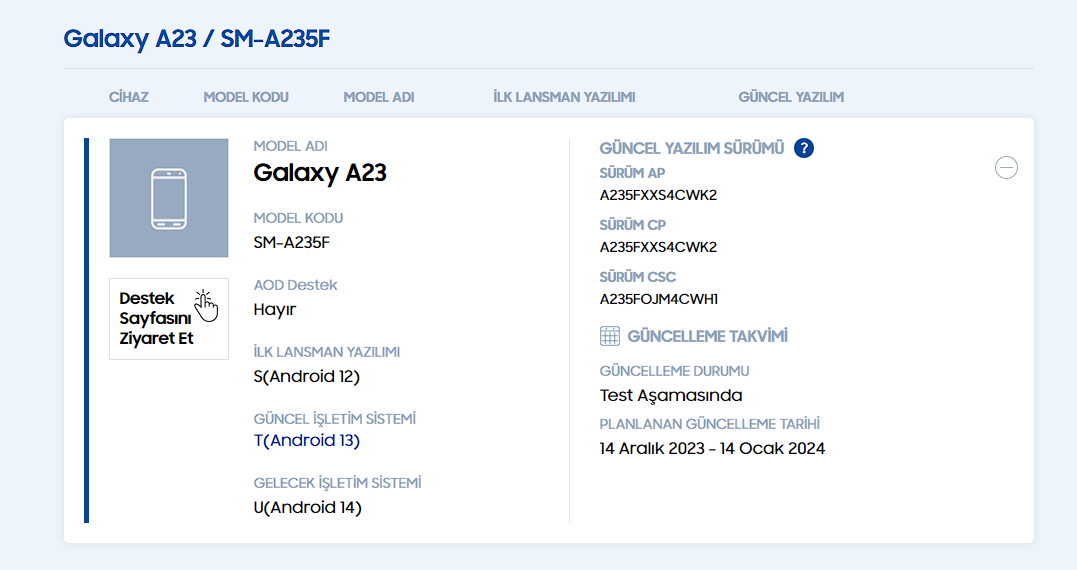The width and height of the screenshot is (1077, 570).
Task: Click the Galaxy A23 / SM-A235F page title
Action: click(x=197, y=38)
